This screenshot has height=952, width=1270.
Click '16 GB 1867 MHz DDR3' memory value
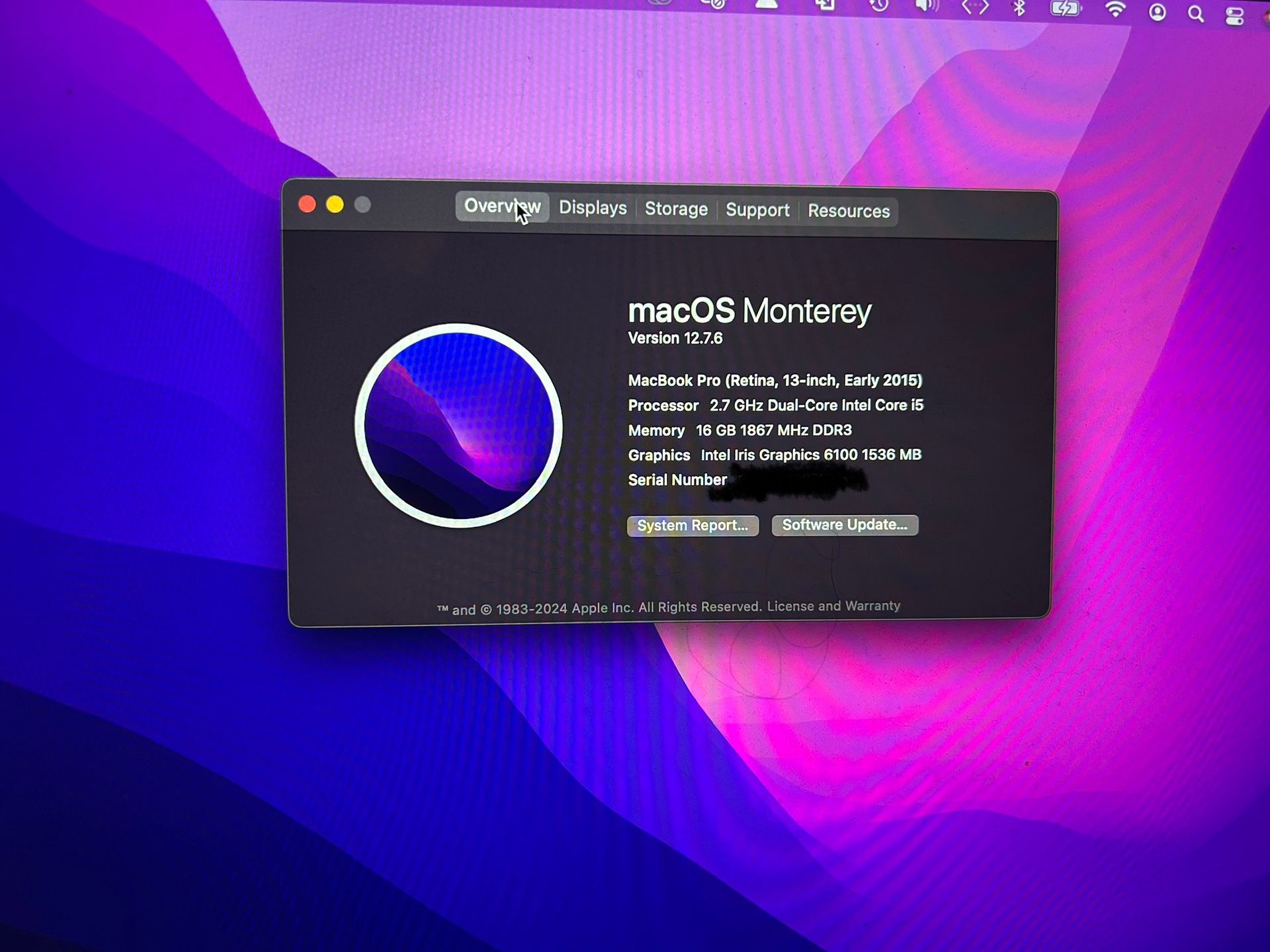[x=773, y=430]
